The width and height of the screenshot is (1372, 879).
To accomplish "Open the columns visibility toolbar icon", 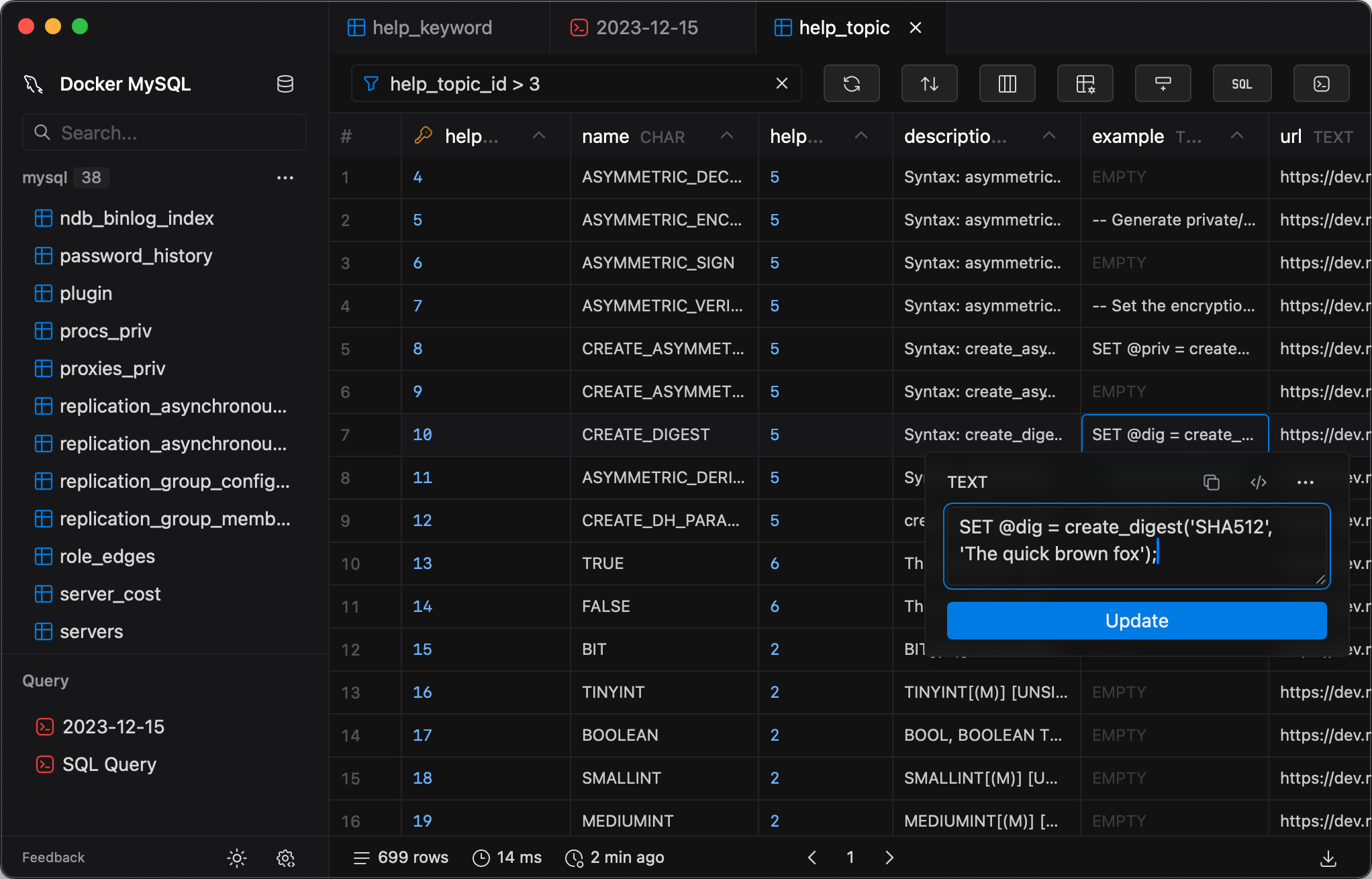I will pos(1007,84).
